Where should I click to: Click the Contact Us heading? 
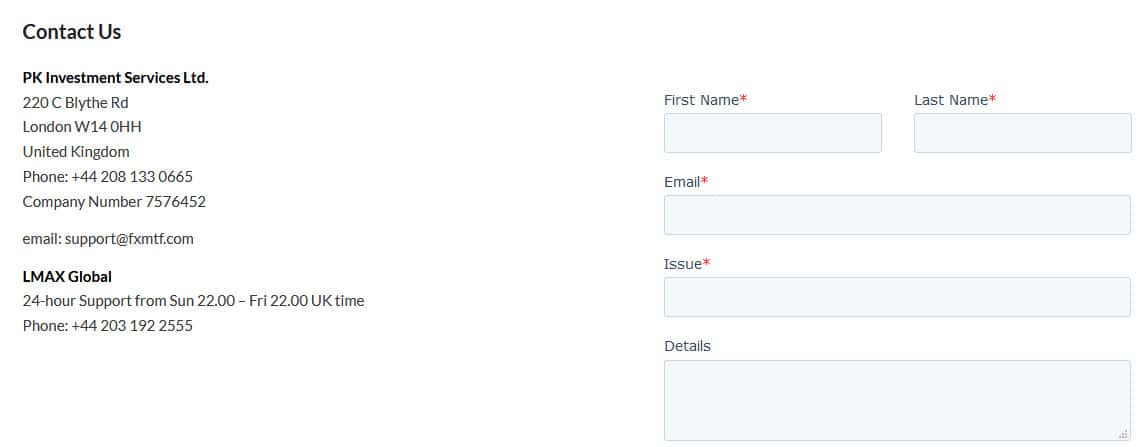pos(72,32)
